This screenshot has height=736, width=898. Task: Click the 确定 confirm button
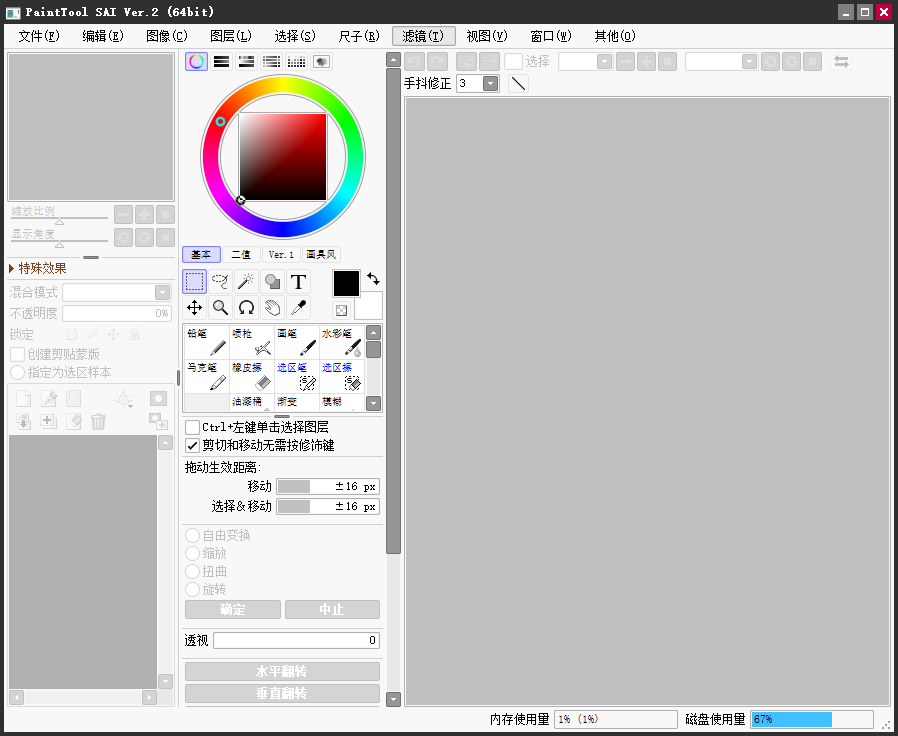pos(233,609)
